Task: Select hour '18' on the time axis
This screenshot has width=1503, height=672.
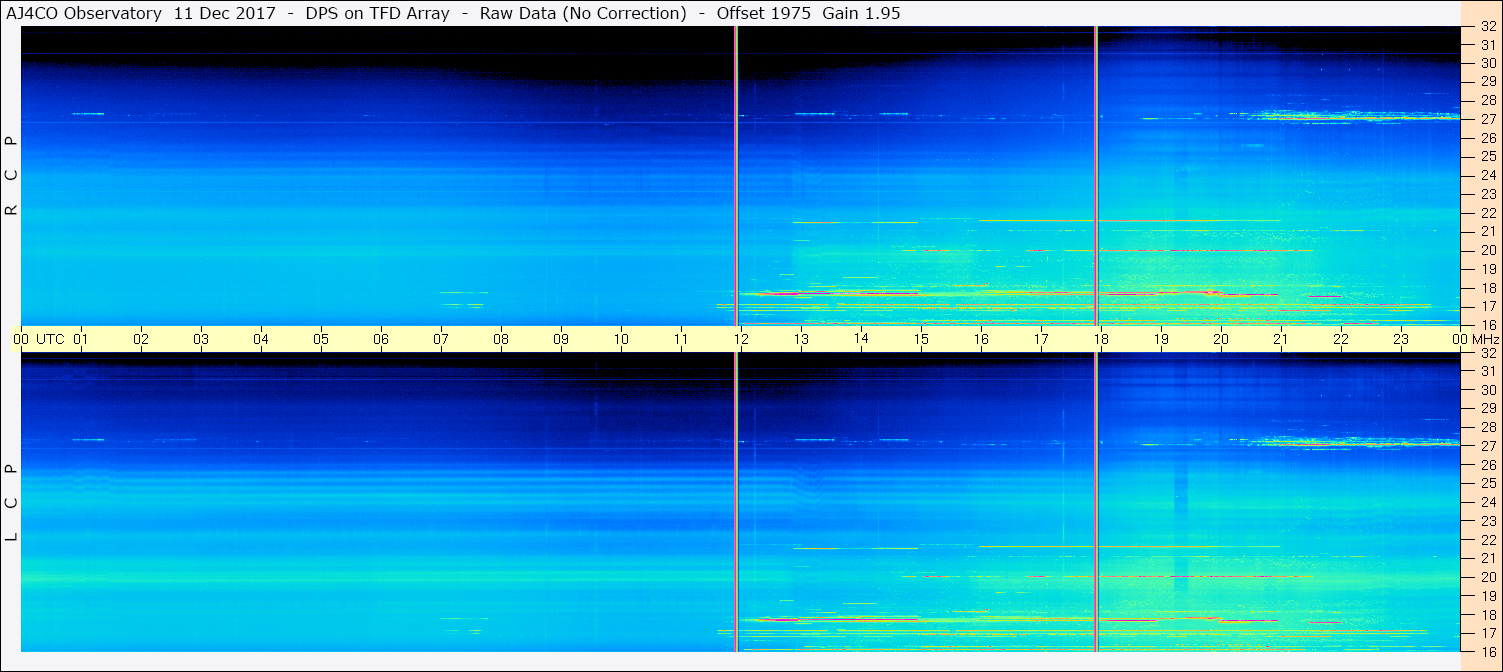Action: click(x=1101, y=339)
